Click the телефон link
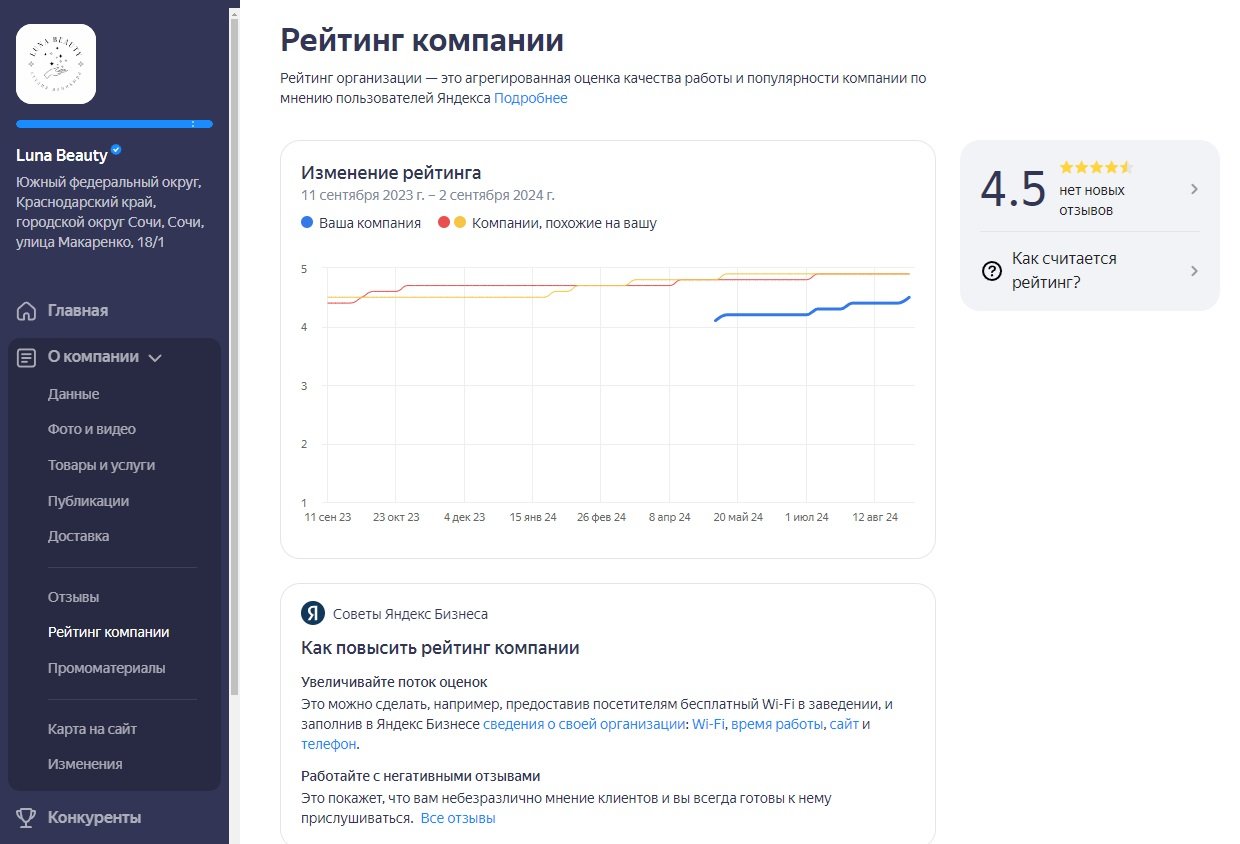This screenshot has height=844, width=1240. [328, 744]
